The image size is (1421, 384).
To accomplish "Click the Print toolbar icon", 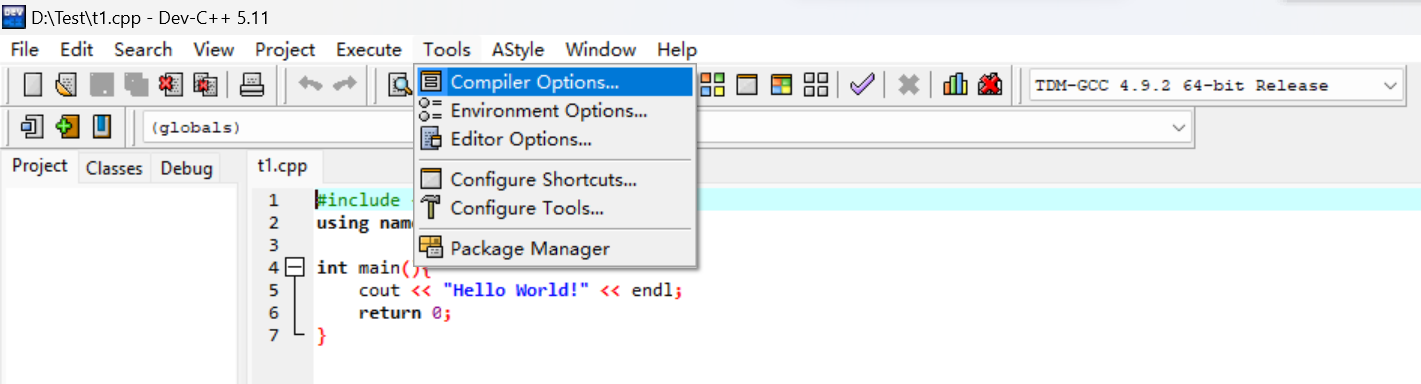I will [252, 86].
